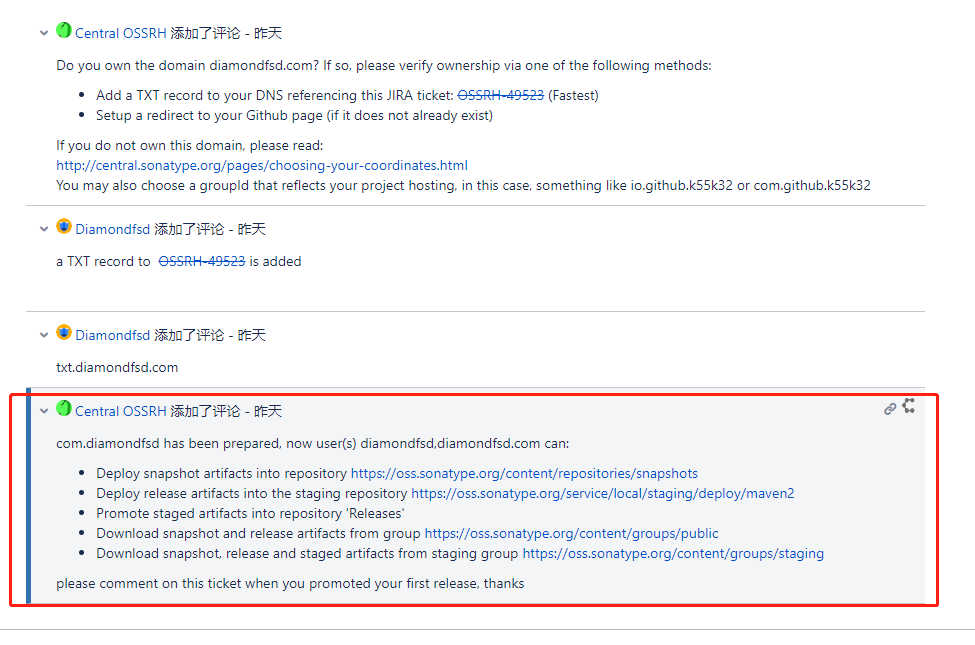The height and width of the screenshot is (645, 975).
Task: Open the snapshots repository URL
Action: pos(524,473)
